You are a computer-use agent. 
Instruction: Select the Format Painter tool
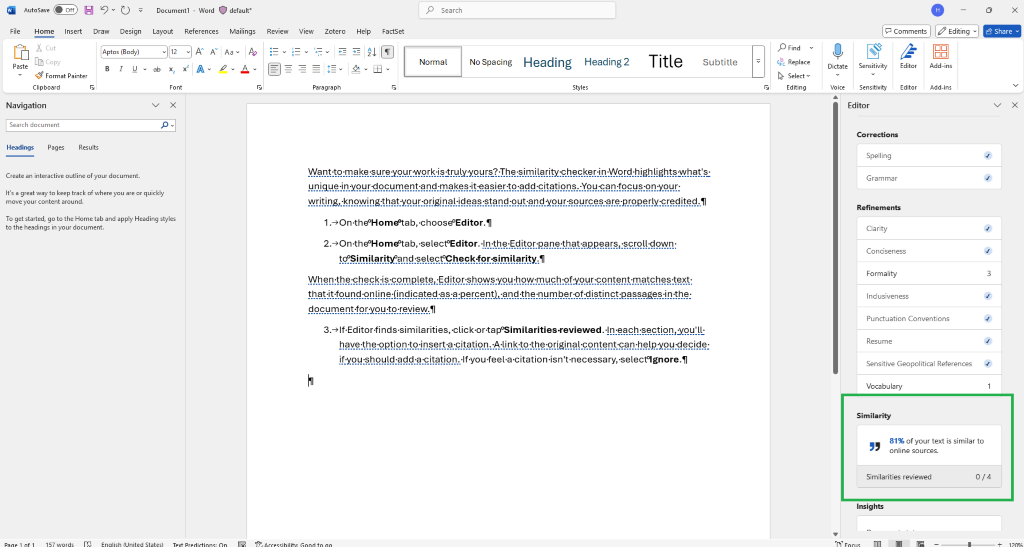(62, 76)
